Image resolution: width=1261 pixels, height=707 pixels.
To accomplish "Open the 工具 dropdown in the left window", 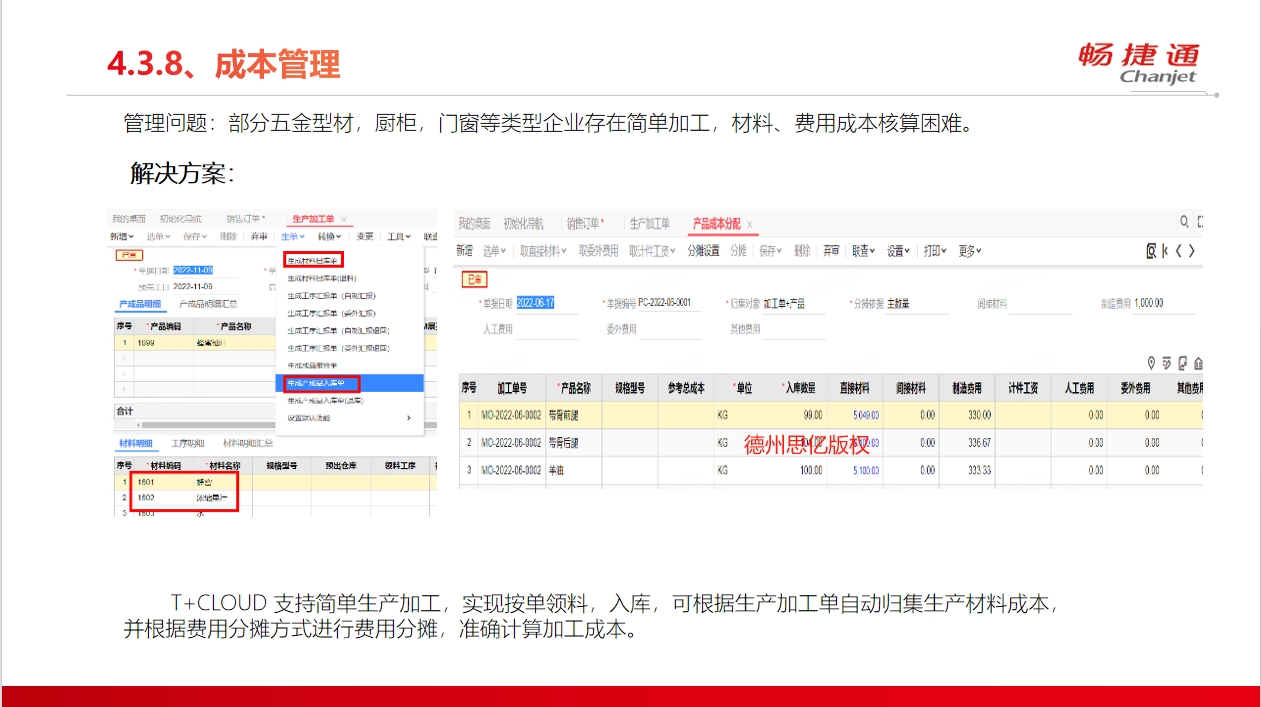I will point(399,237).
